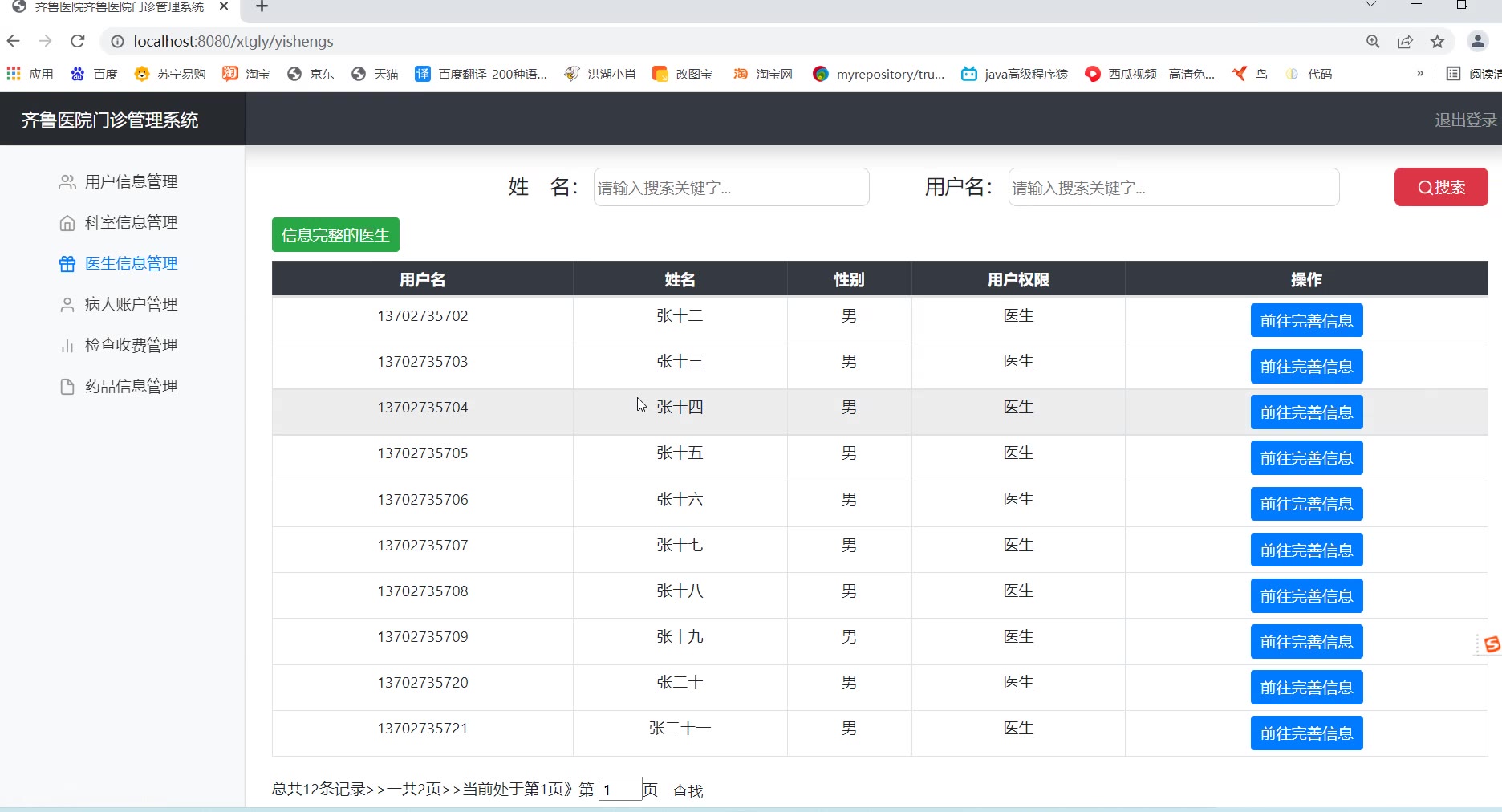This screenshot has height=812, width=1502.
Task: Focus the 用户名 search input field
Action: [x=1174, y=187]
